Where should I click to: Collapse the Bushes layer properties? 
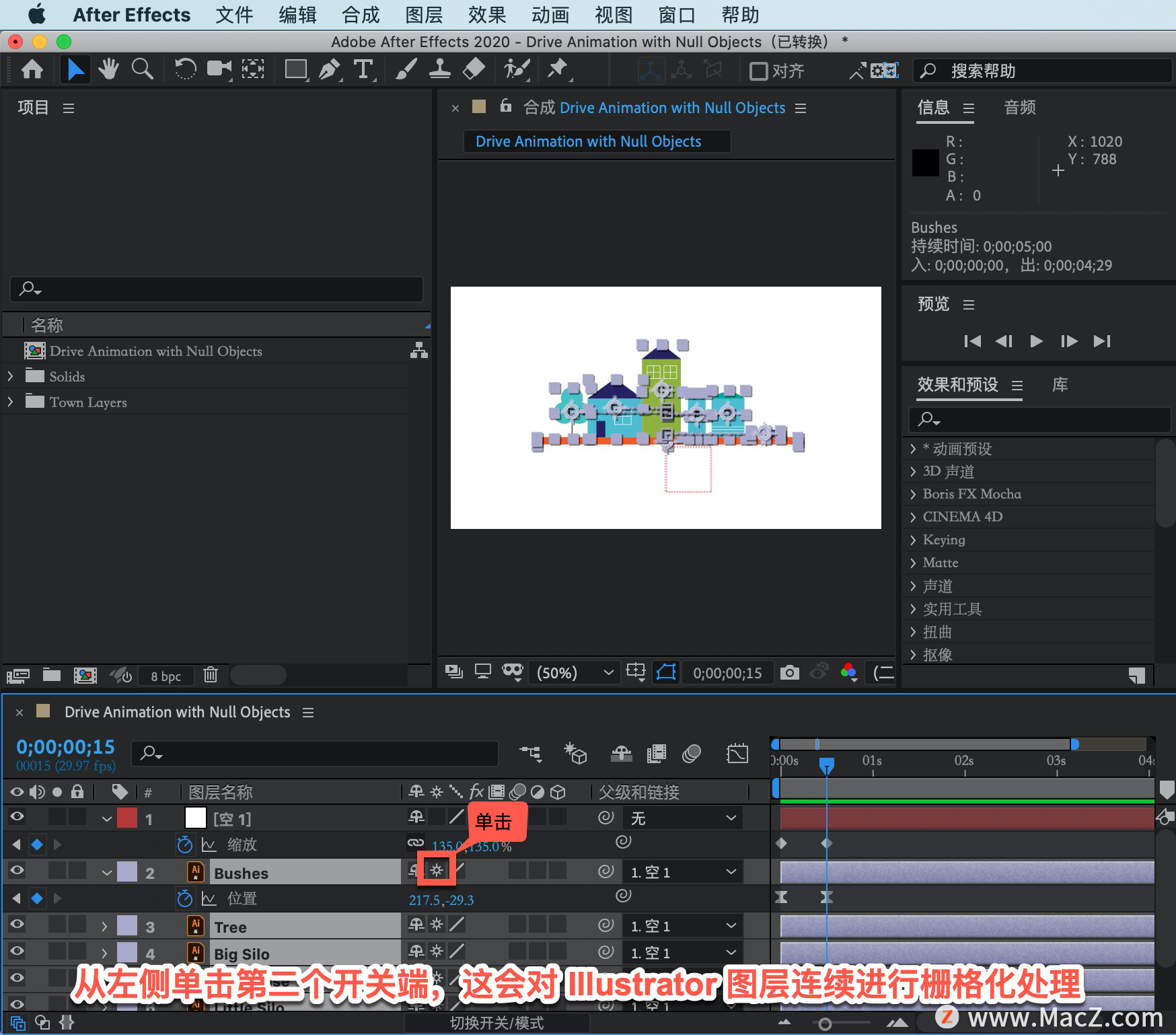pyautogui.click(x=107, y=873)
